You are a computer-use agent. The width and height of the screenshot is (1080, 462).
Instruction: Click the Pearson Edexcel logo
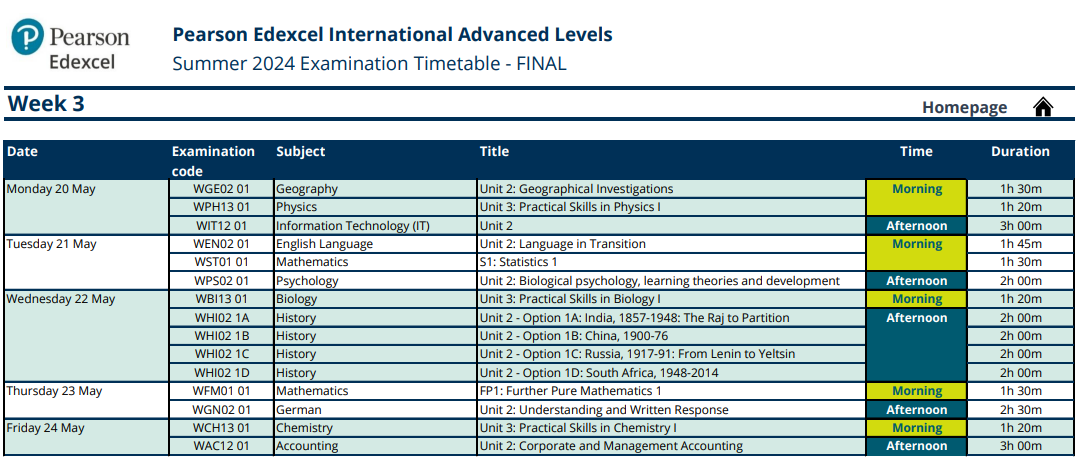click(72, 46)
